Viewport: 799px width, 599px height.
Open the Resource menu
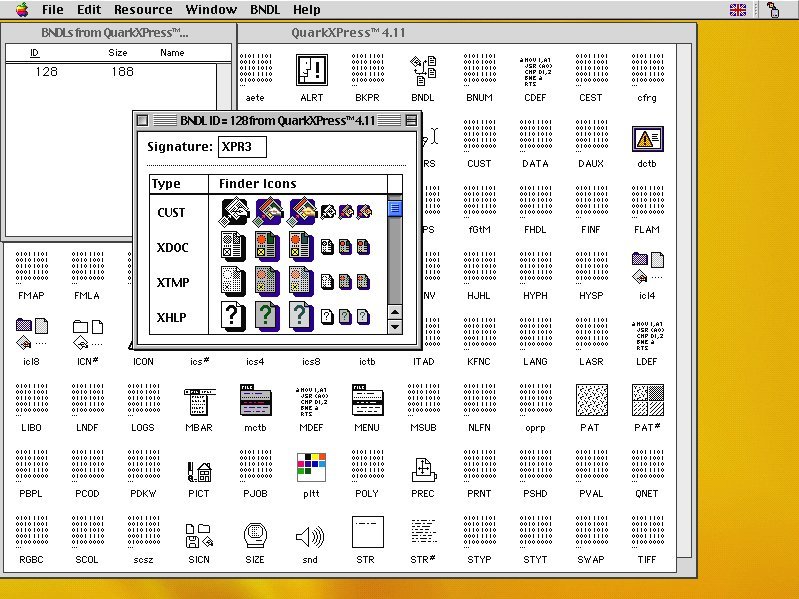[x=143, y=10]
